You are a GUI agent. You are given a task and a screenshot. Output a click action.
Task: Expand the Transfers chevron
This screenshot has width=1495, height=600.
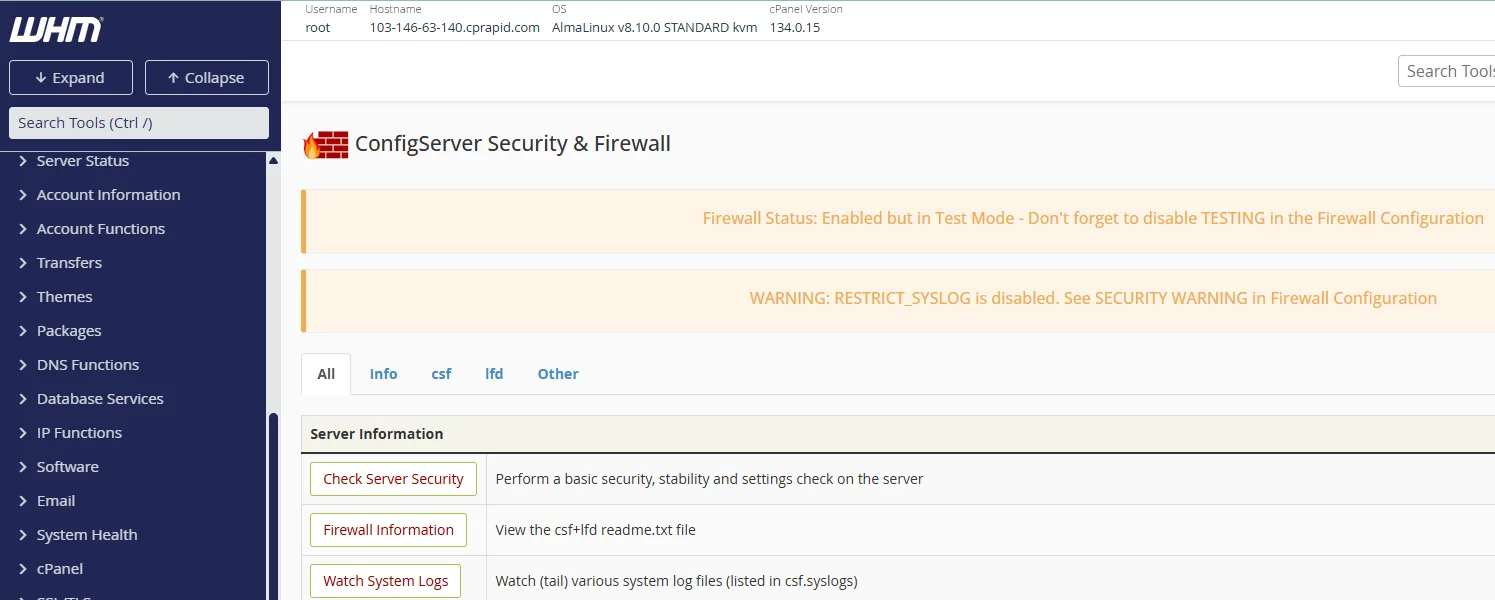(x=23, y=263)
